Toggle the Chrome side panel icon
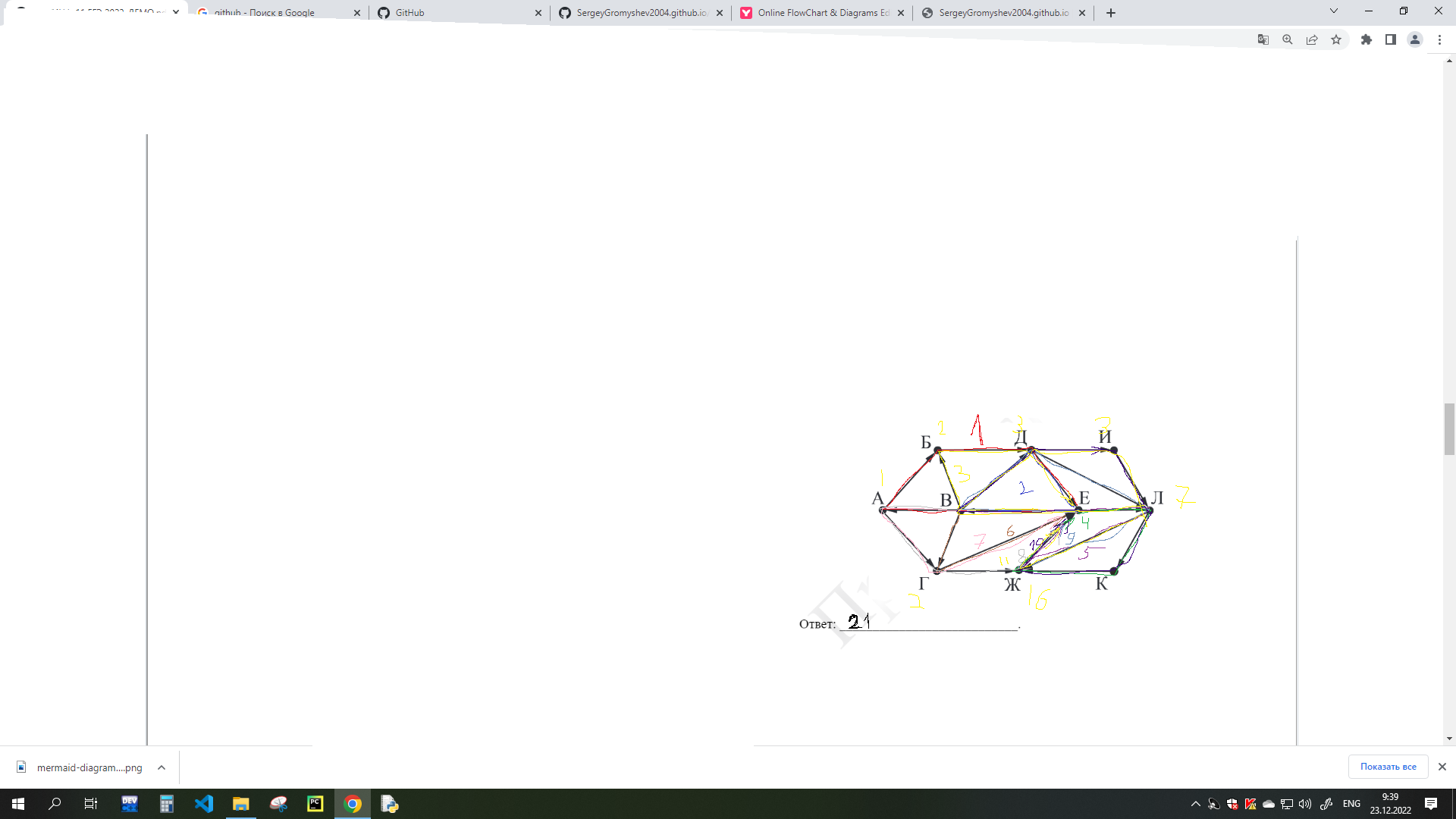The image size is (1456, 819). coord(1391,39)
